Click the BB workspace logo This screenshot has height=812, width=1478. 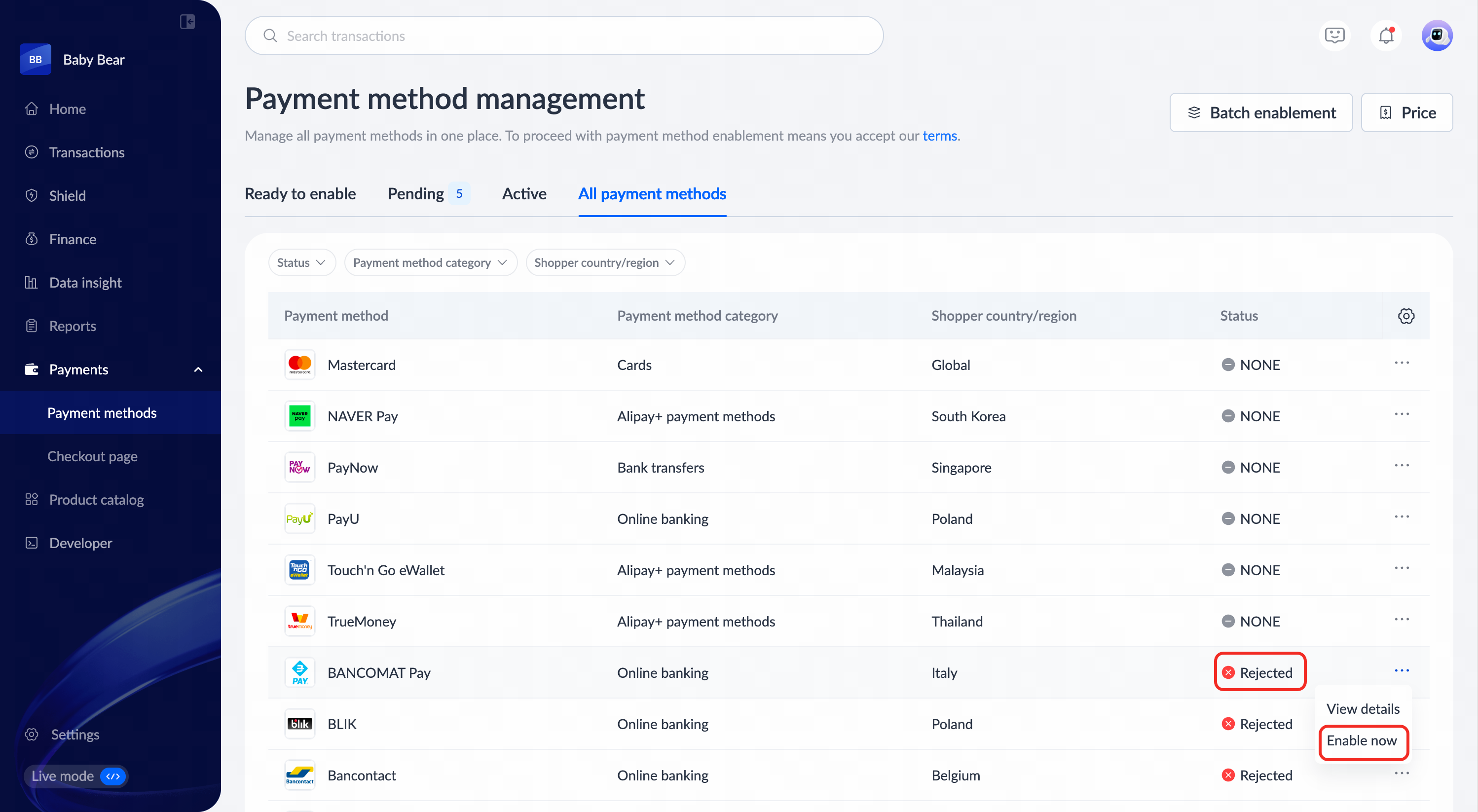pyautogui.click(x=36, y=59)
